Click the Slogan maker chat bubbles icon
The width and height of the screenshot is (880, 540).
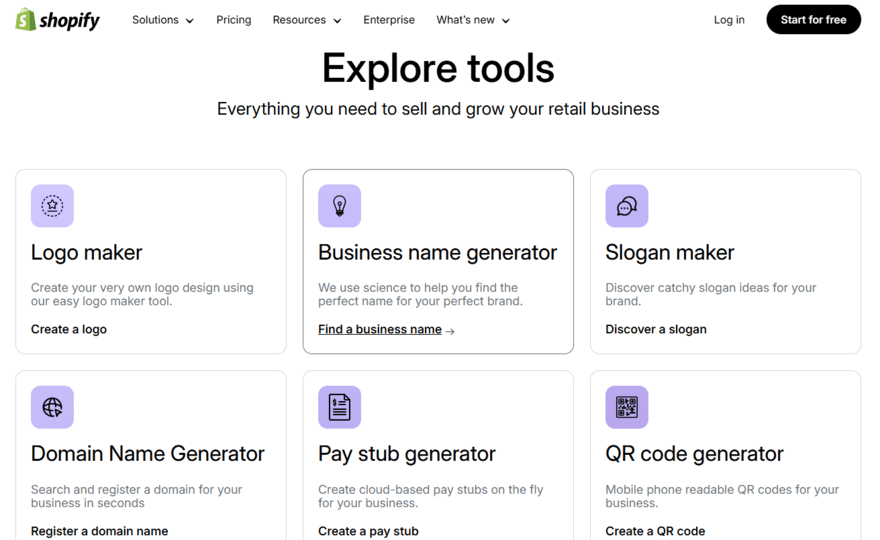pos(627,206)
